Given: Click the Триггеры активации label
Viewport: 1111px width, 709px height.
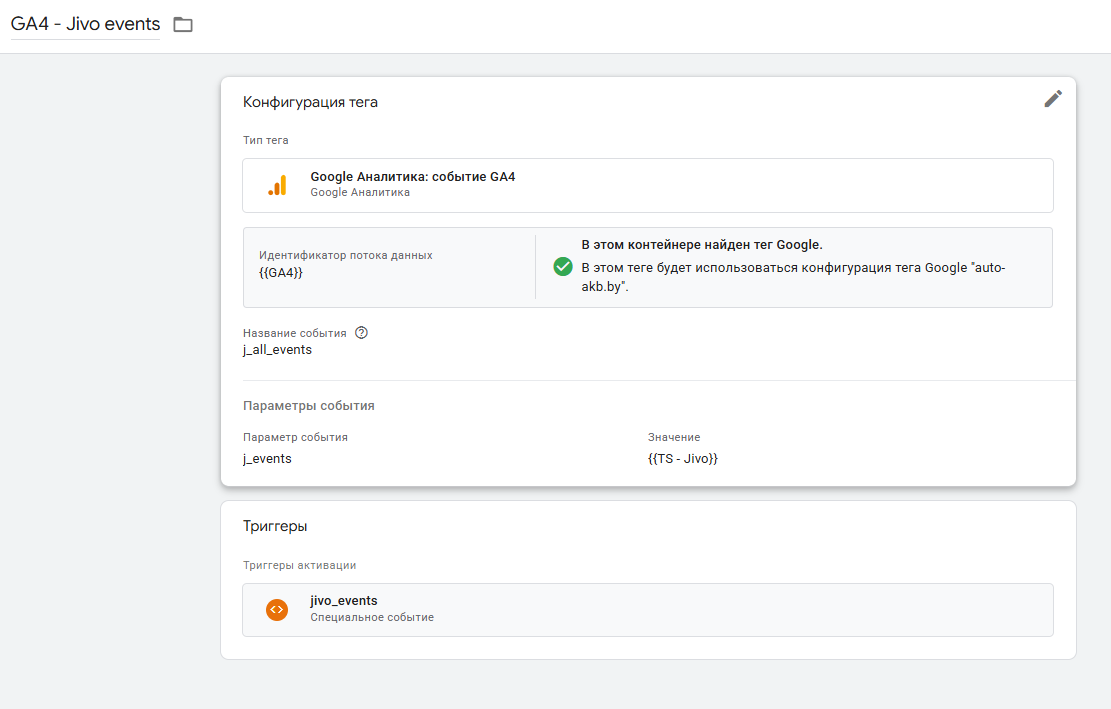Looking at the screenshot, I should tap(299, 565).
